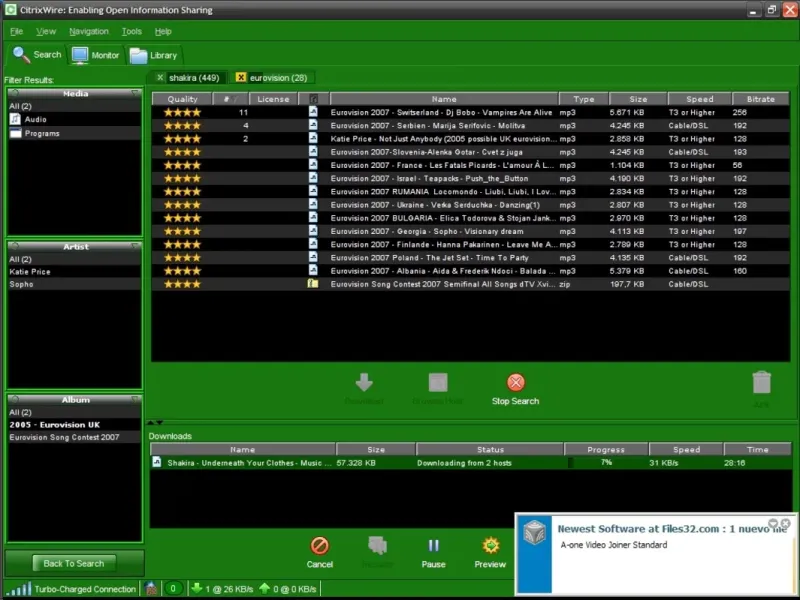Viewport: 800px width, 600px height.
Task: Click the CitrixWire logo in title bar
Action: (x=10, y=10)
